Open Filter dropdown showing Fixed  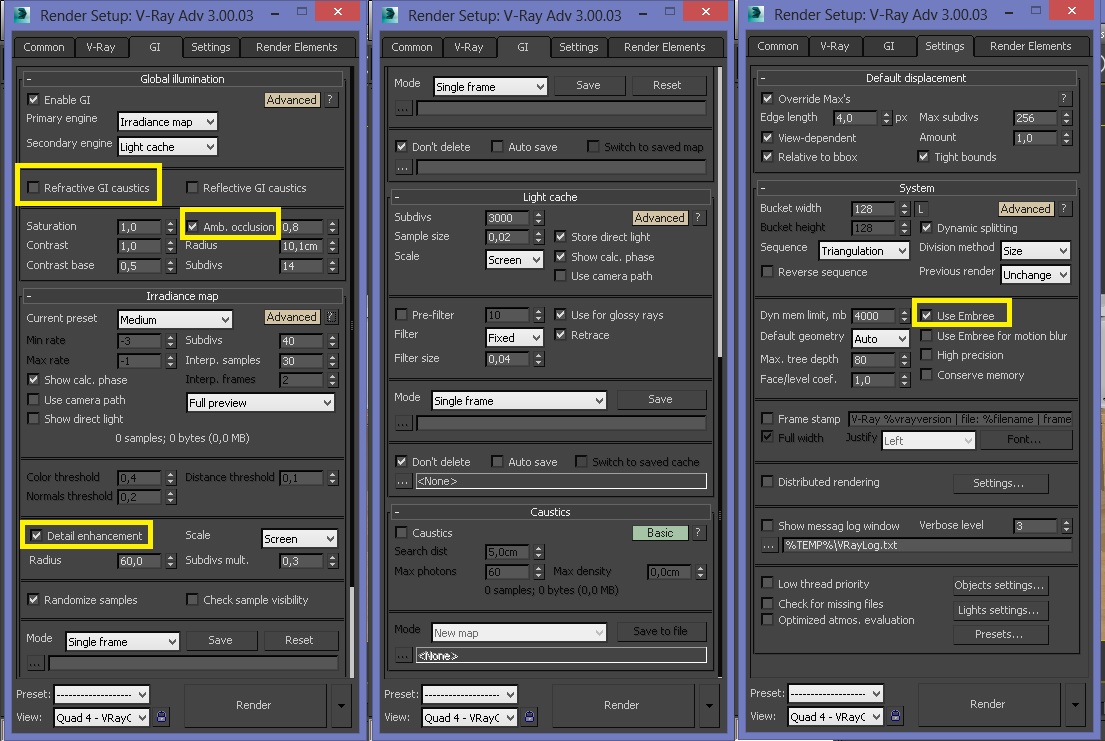click(x=514, y=338)
